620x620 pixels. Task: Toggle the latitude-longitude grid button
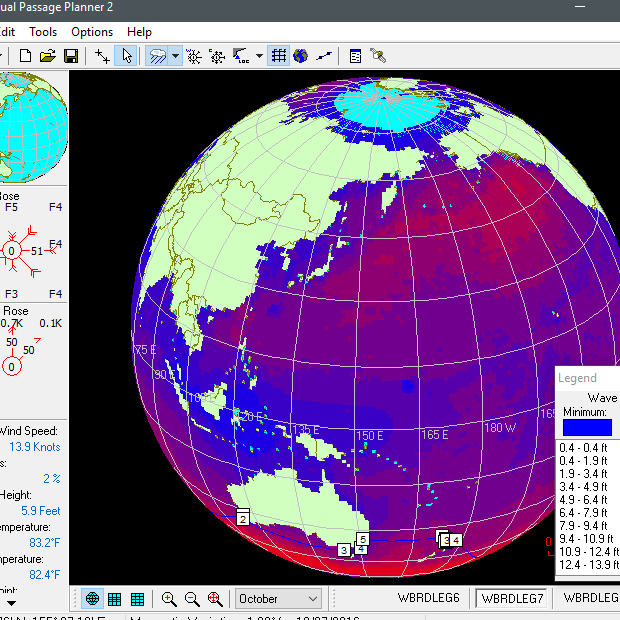pyautogui.click(x=279, y=56)
